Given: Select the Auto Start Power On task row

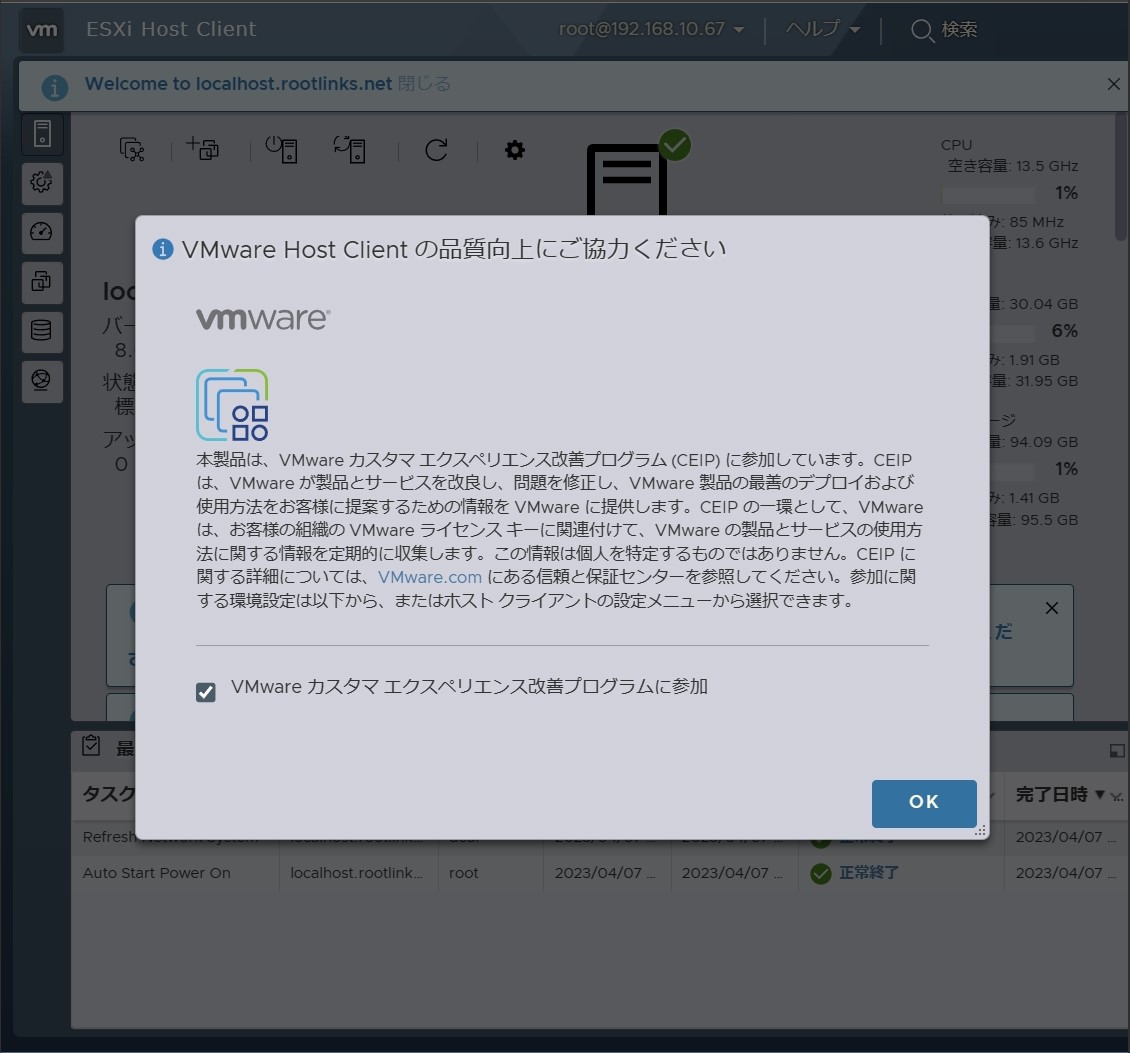Looking at the screenshot, I should (x=600, y=873).
